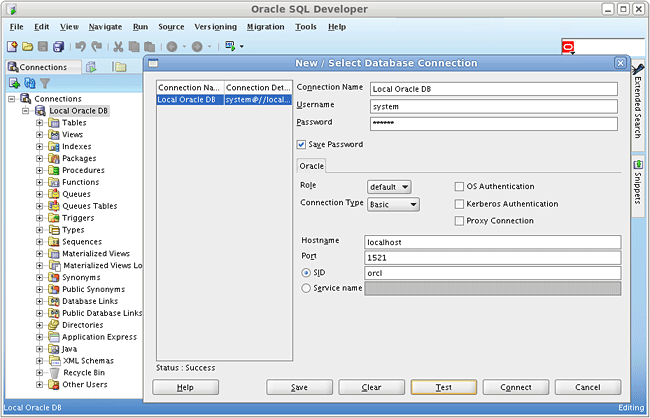650x418 pixels.
Task: Collapse the root Connections node
Action: tap(12, 99)
